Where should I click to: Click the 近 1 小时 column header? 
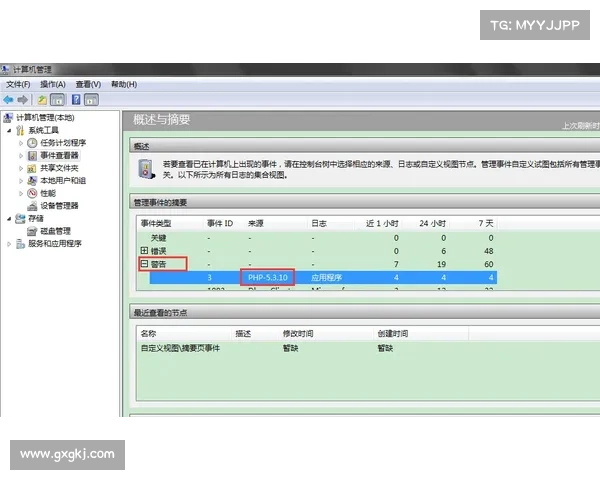pyautogui.click(x=378, y=224)
